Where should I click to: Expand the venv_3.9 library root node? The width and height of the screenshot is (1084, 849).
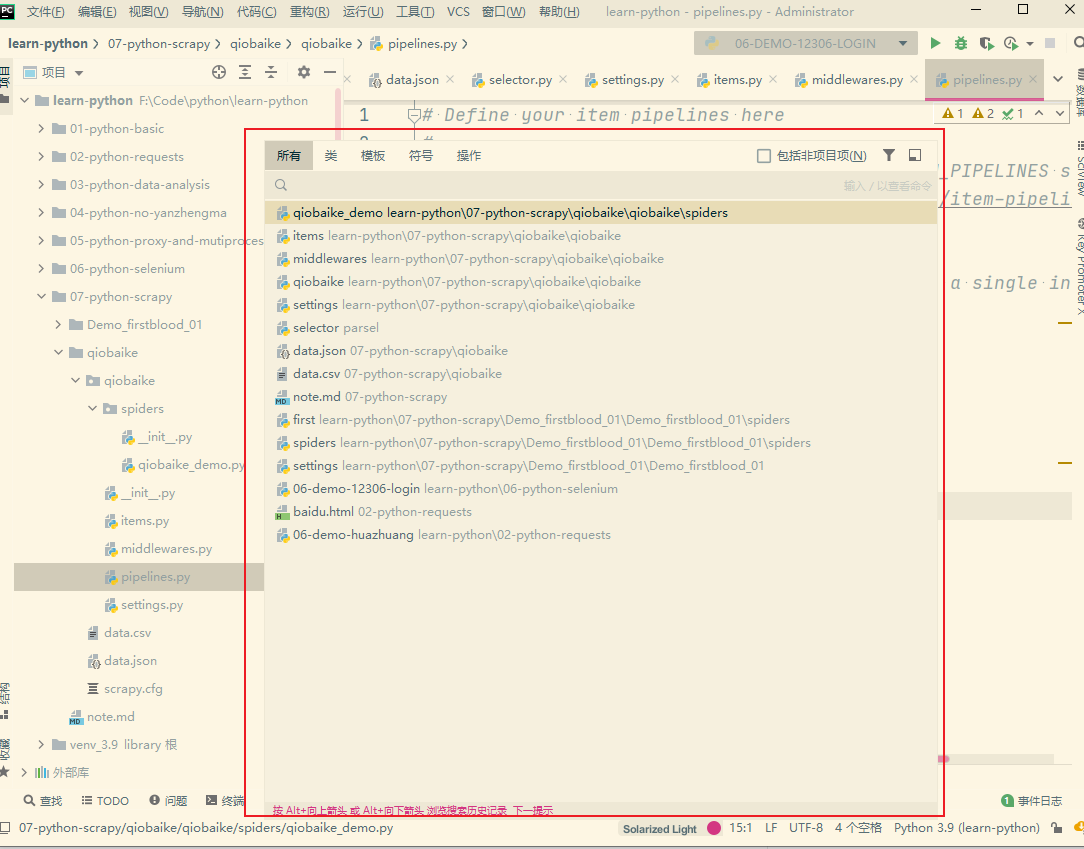(x=41, y=744)
